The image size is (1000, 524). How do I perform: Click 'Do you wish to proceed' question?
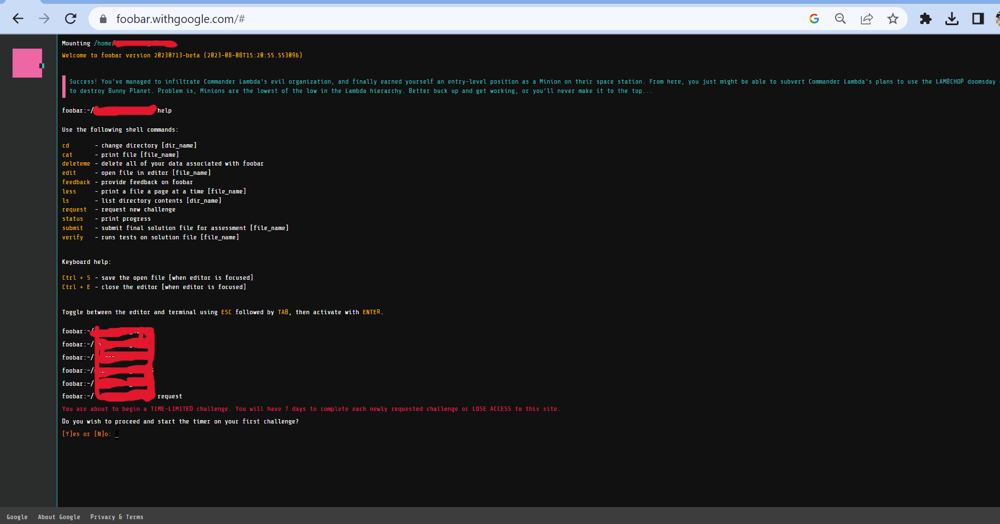click(180, 421)
